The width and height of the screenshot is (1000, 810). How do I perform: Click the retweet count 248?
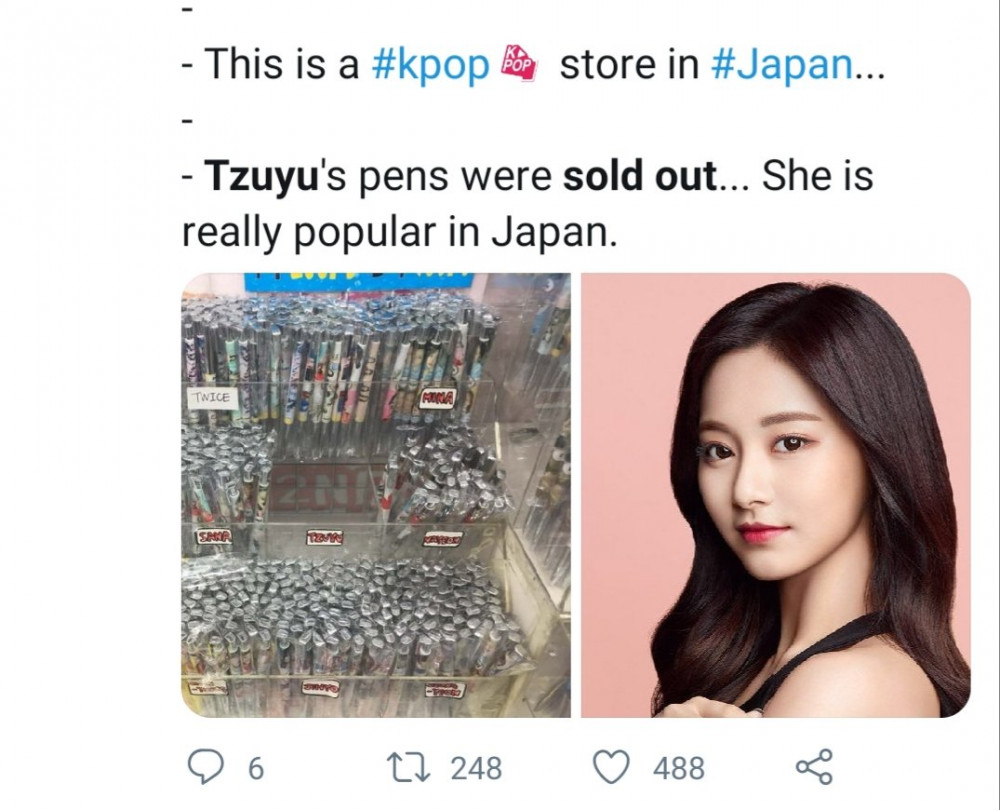(x=476, y=768)
